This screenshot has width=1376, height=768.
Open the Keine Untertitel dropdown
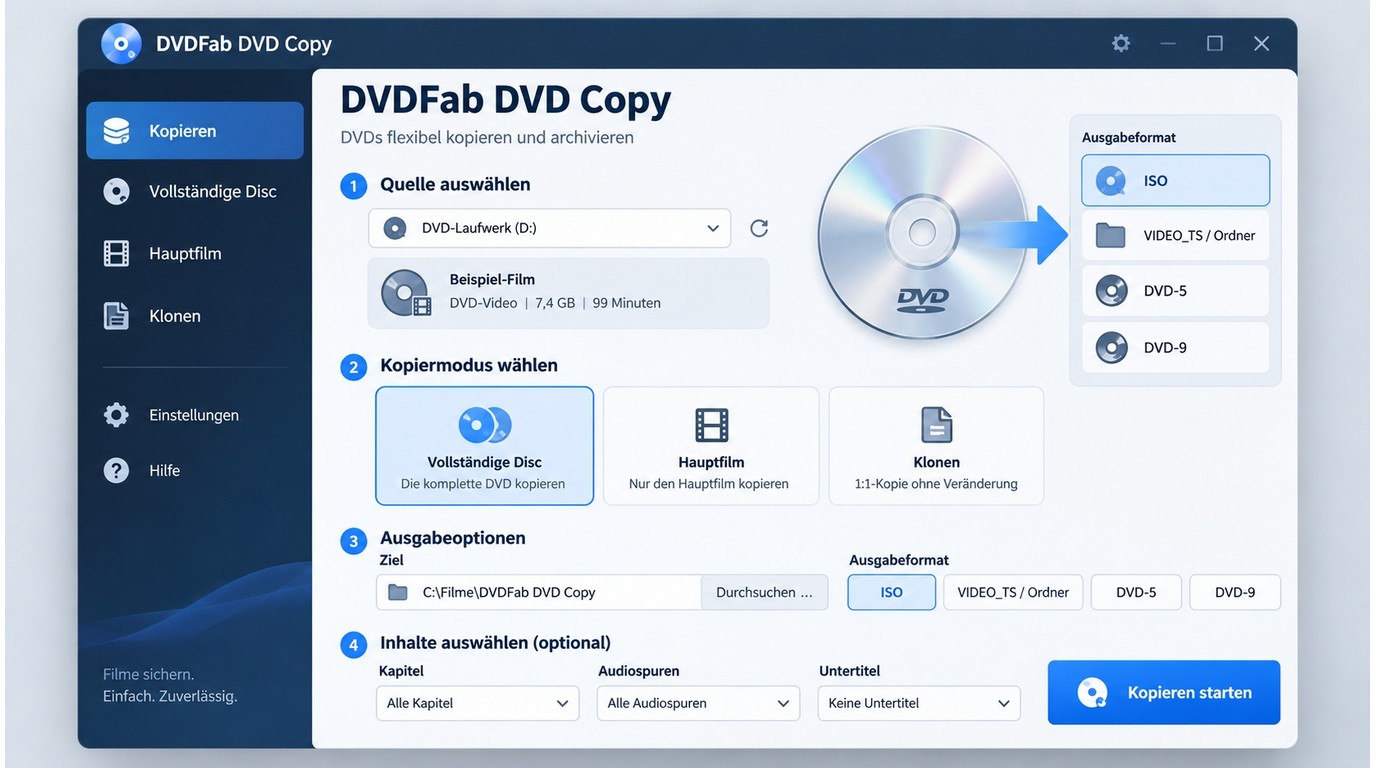coord(919,703)
